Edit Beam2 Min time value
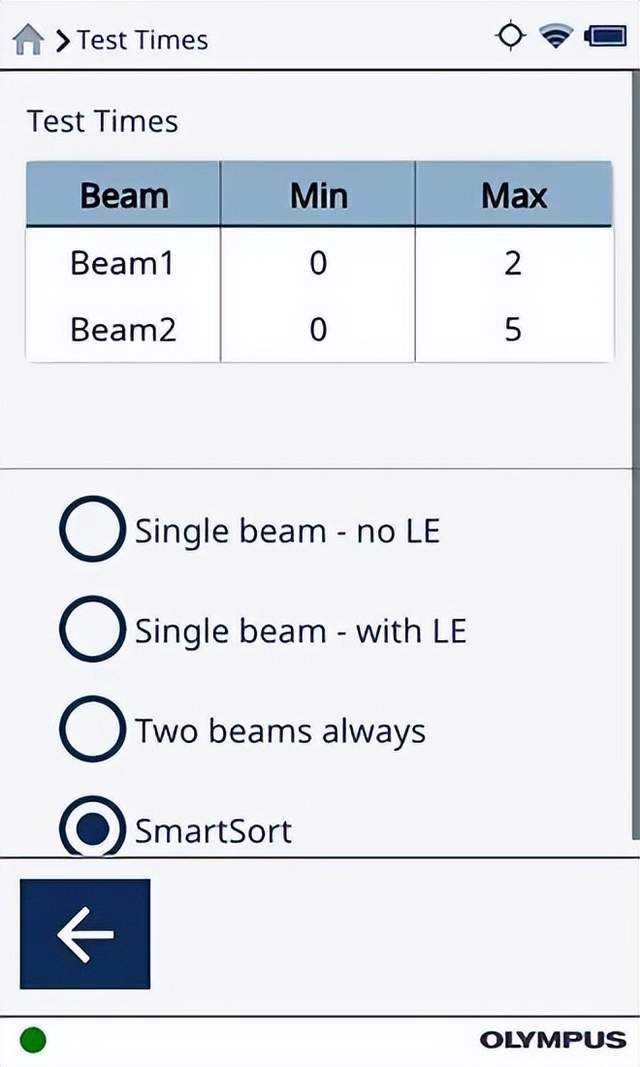Viewport: 640px width, 1067px height. (318, 329)
